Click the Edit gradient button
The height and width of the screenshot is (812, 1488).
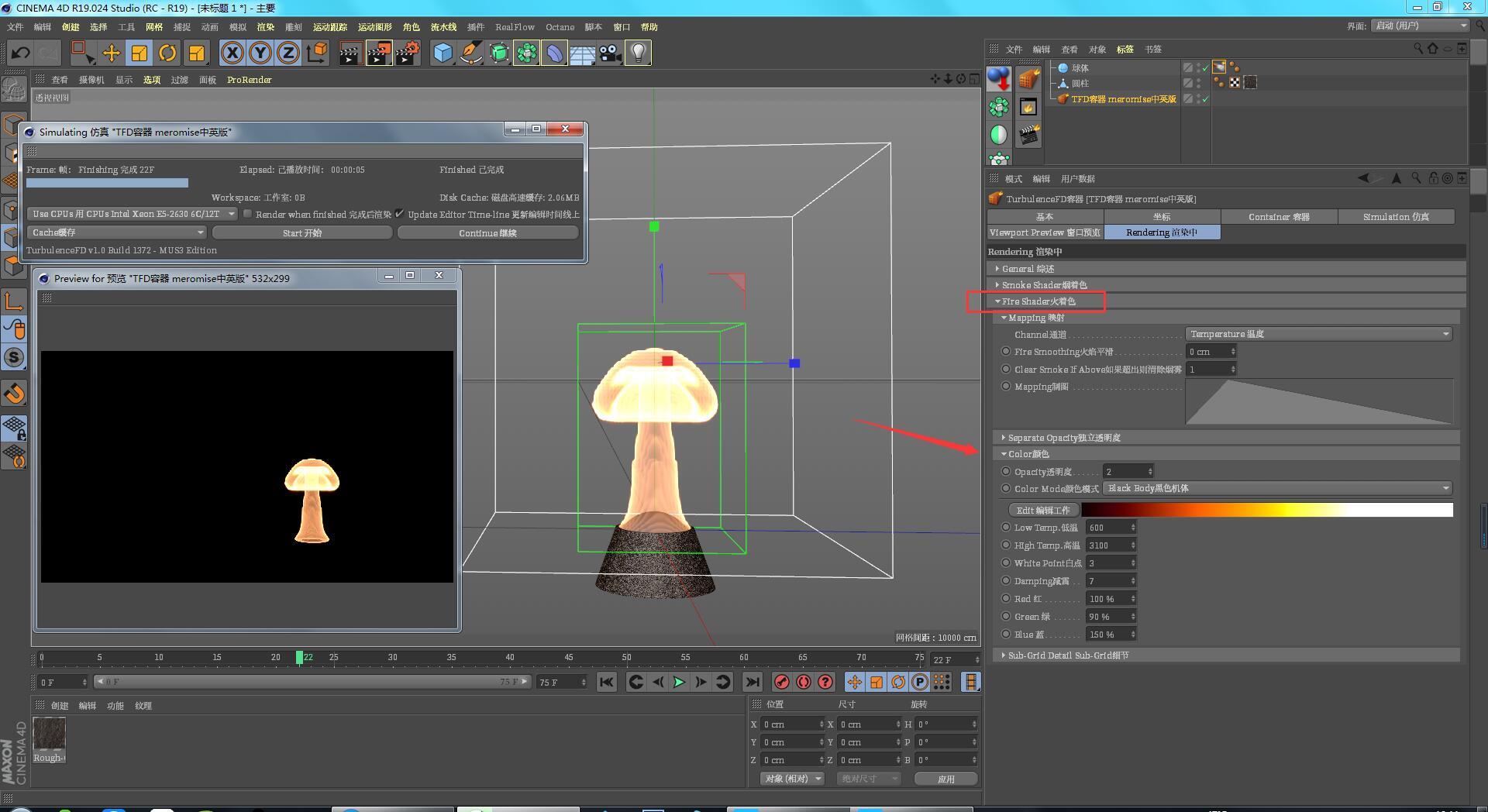[1042, 510]
